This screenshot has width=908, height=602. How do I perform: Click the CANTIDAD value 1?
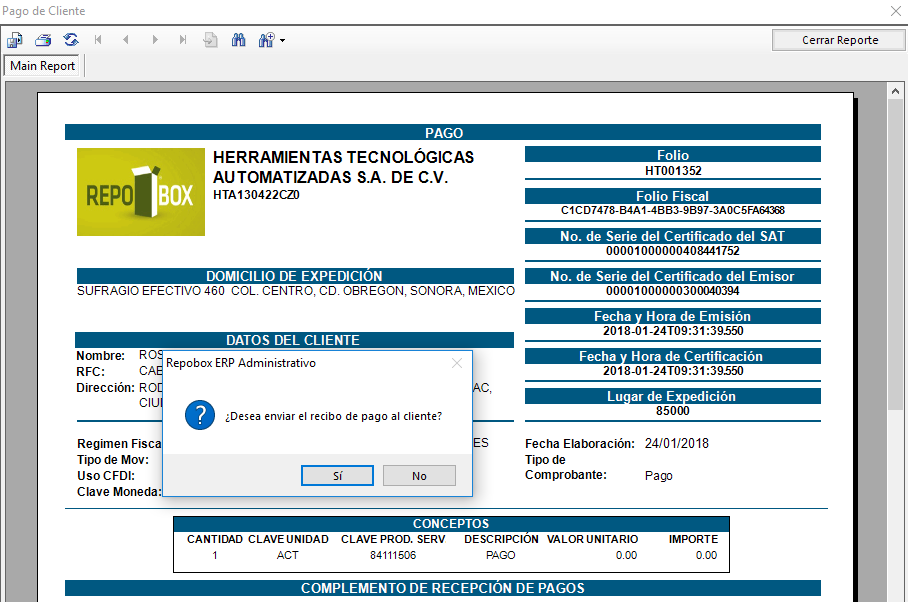pyautogui.click(x=215, y=555)
